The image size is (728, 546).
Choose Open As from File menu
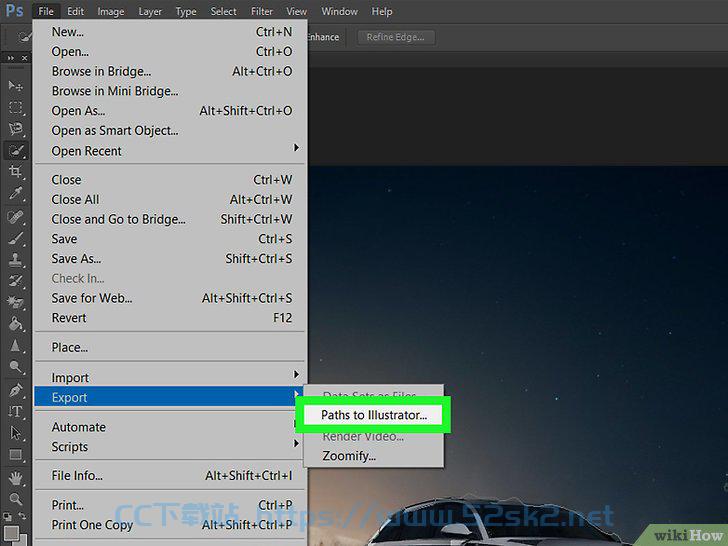coord(170,110)
